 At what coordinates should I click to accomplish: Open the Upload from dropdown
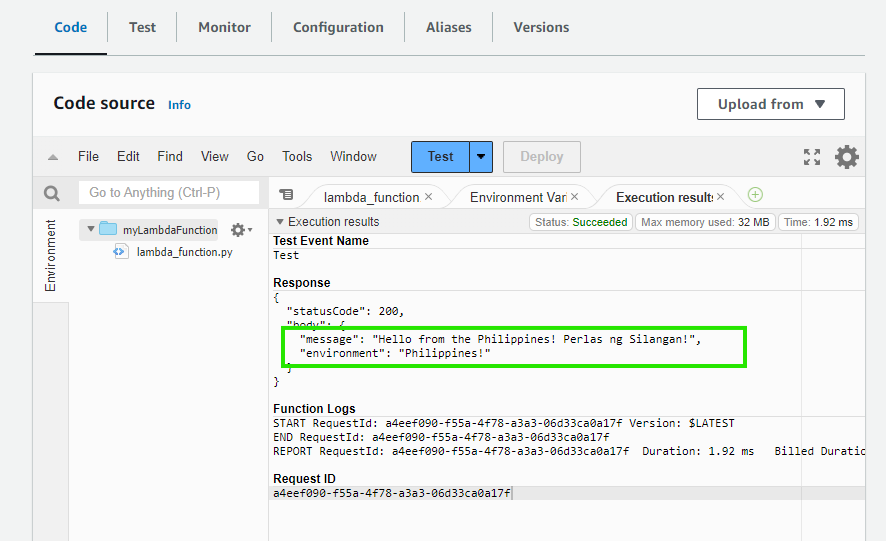tap(770, 104)
